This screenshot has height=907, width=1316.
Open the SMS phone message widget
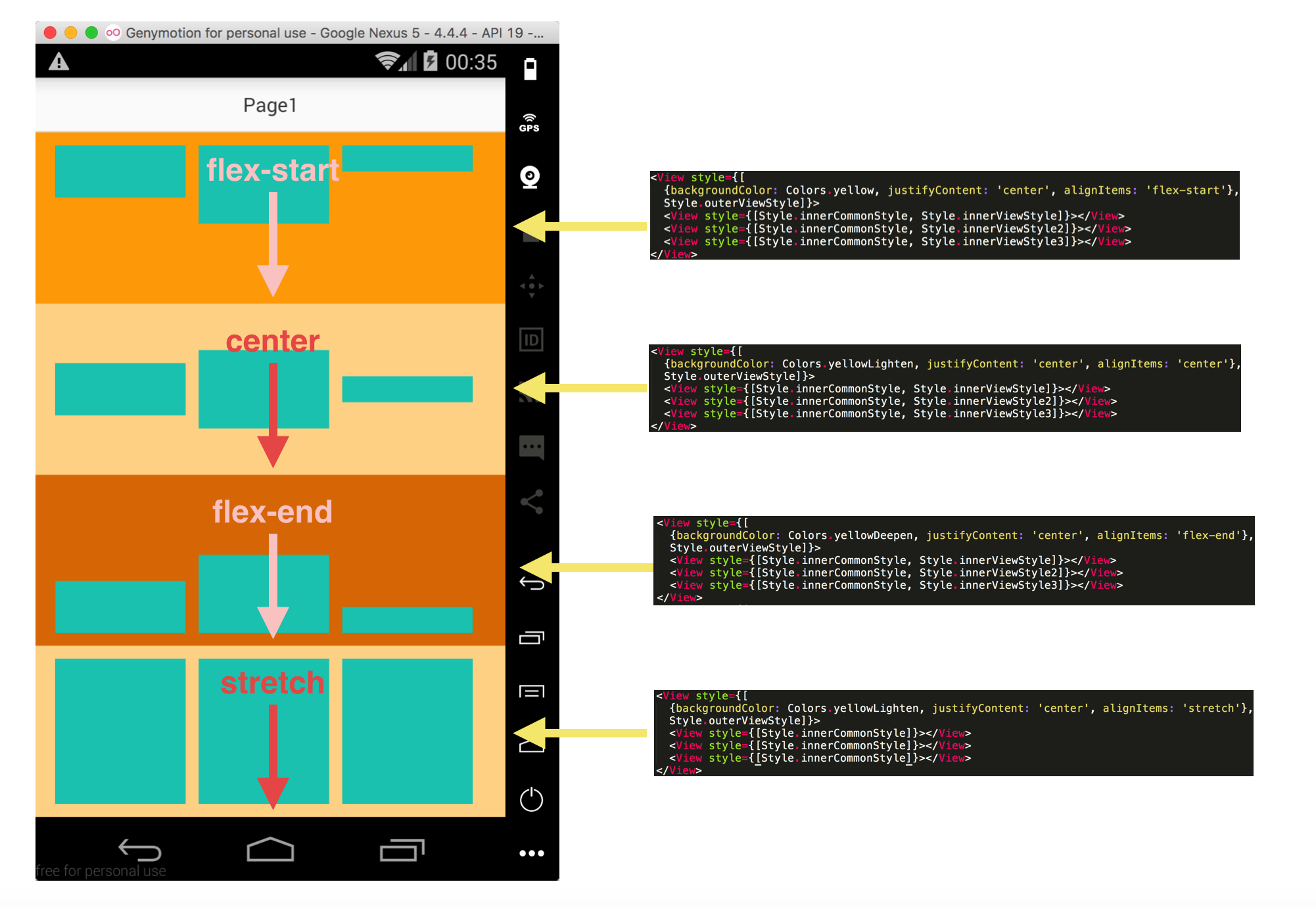point(531,448)
